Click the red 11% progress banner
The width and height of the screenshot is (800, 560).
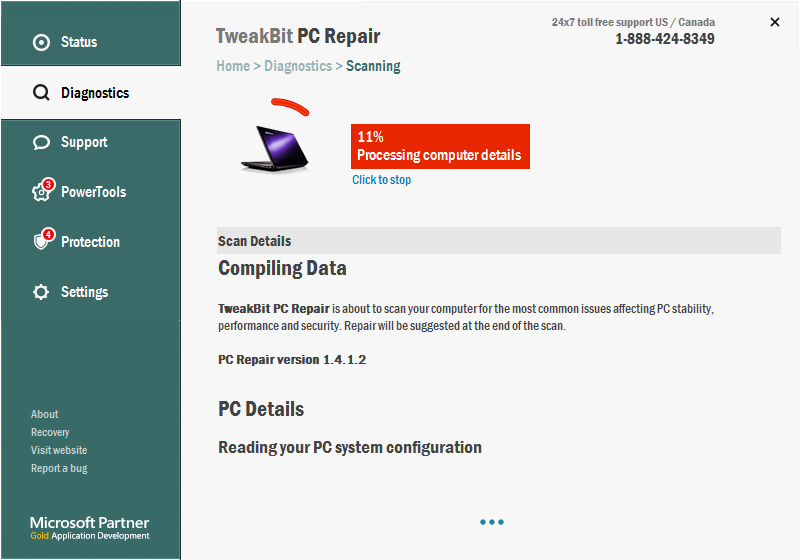tap(440, 146)
